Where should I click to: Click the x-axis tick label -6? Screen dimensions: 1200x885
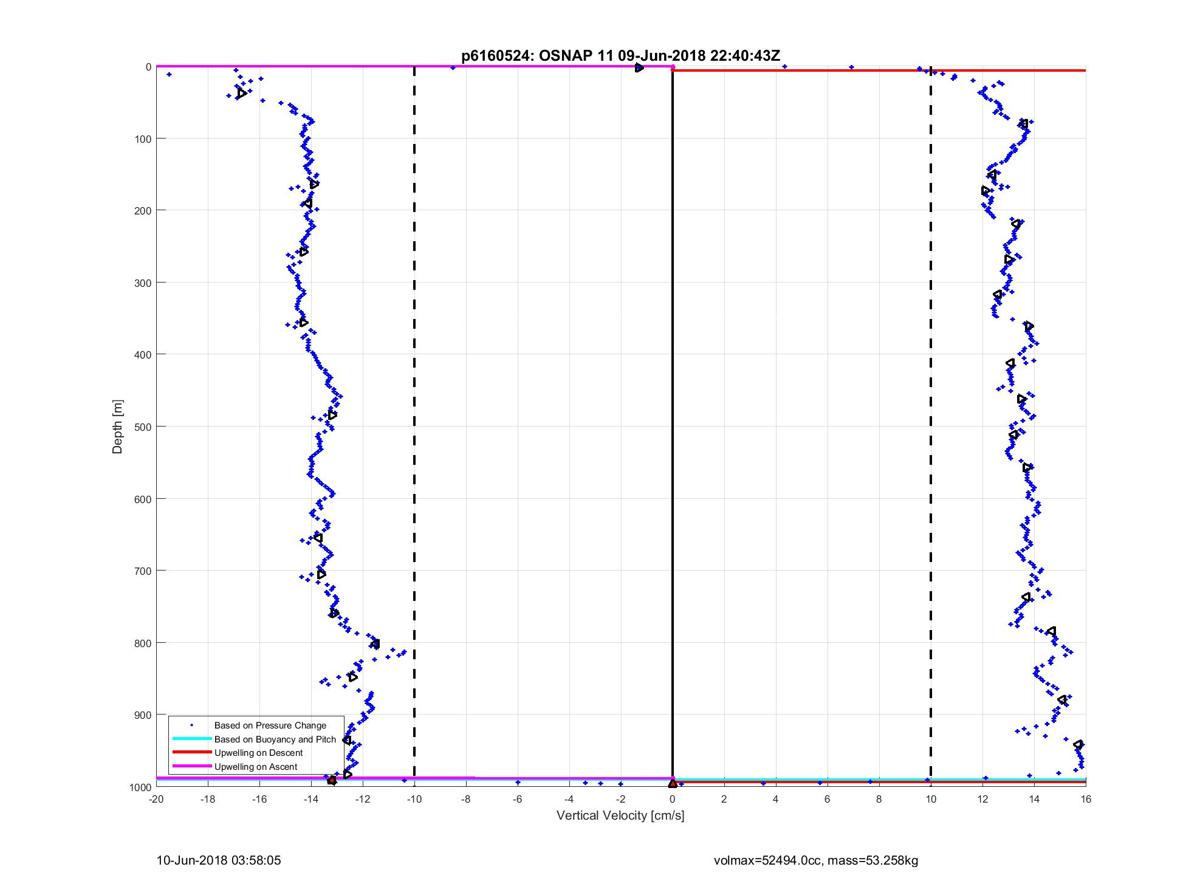pyautogui.click(x=518, y=799)
